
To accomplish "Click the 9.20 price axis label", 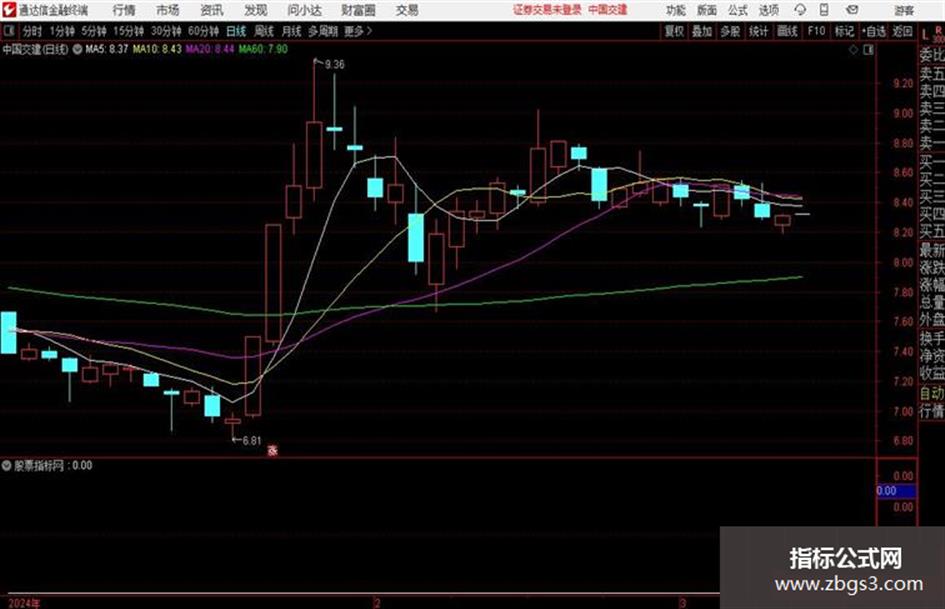I will [x=903, y=83].
